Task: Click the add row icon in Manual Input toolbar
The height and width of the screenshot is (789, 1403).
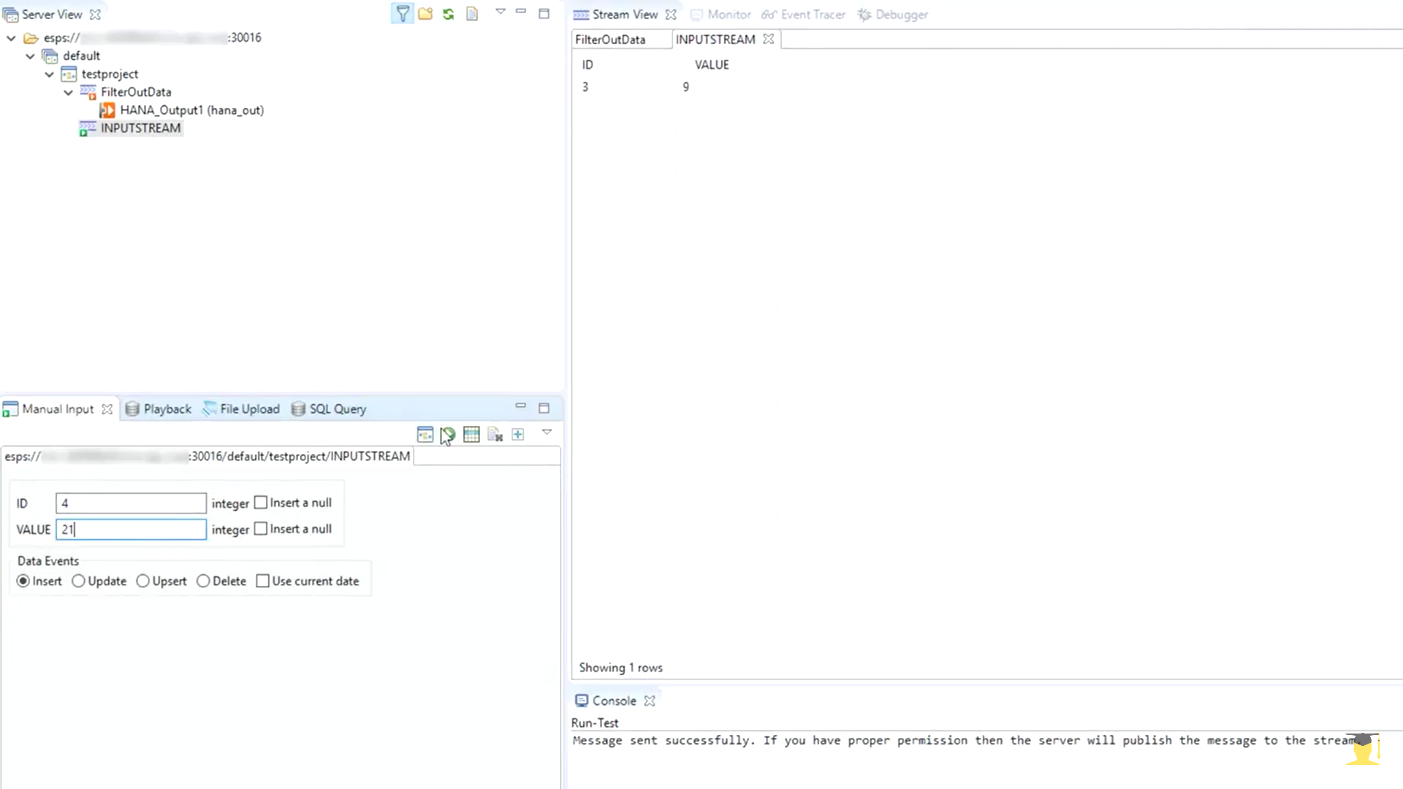Action: 517,434
